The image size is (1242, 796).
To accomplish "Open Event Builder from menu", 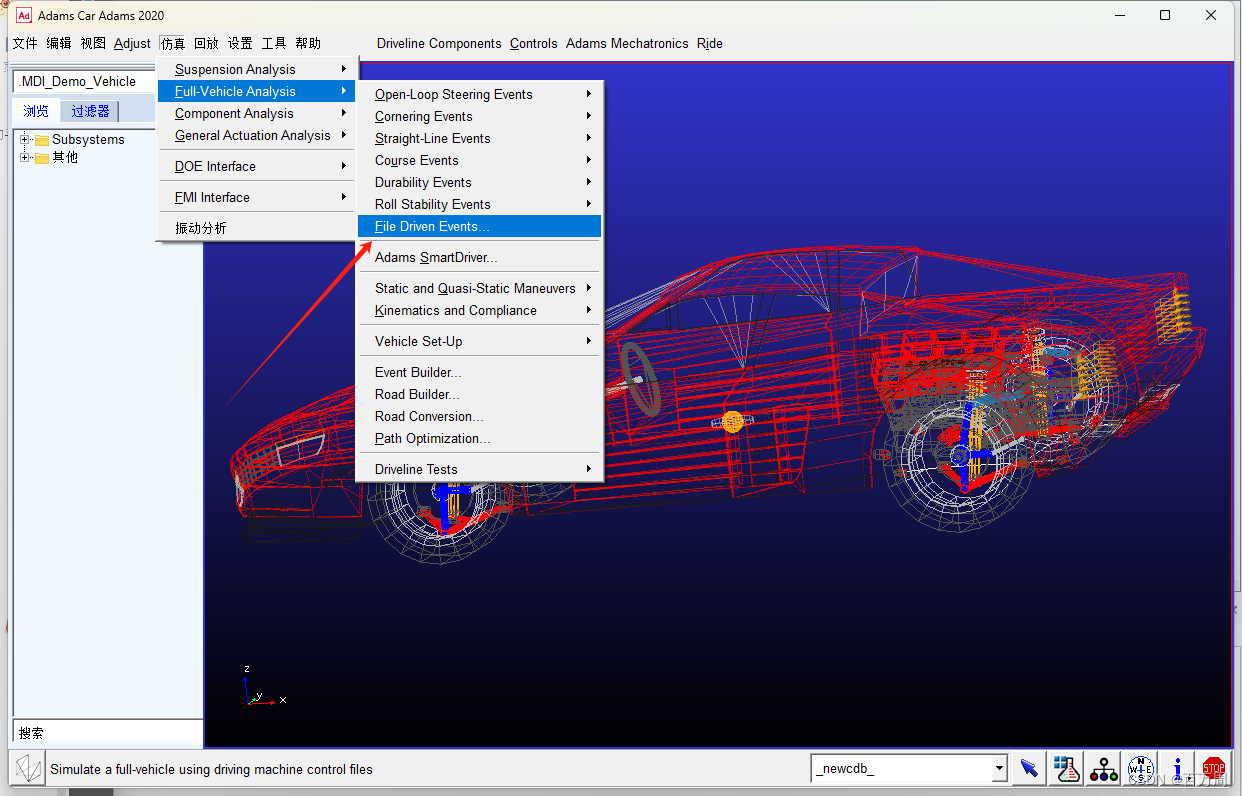I will 480,372.
